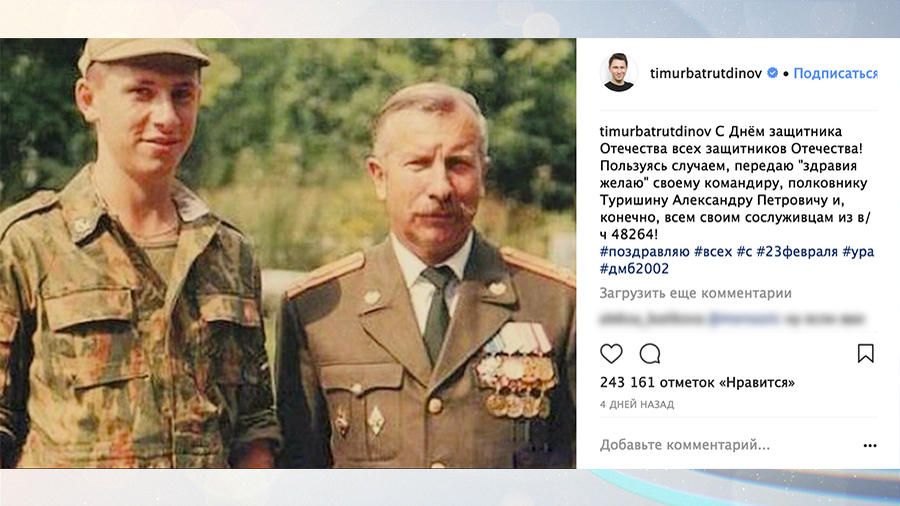Open timurbatrutdinov username in header

pos(705,73)
